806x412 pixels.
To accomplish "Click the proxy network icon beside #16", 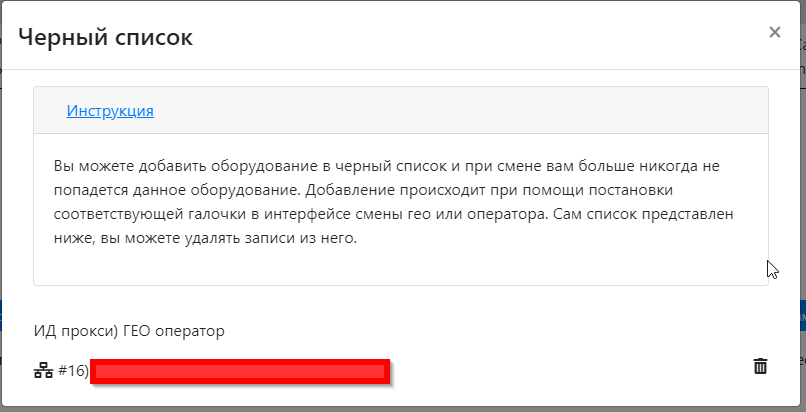I will tap(43, 371).
